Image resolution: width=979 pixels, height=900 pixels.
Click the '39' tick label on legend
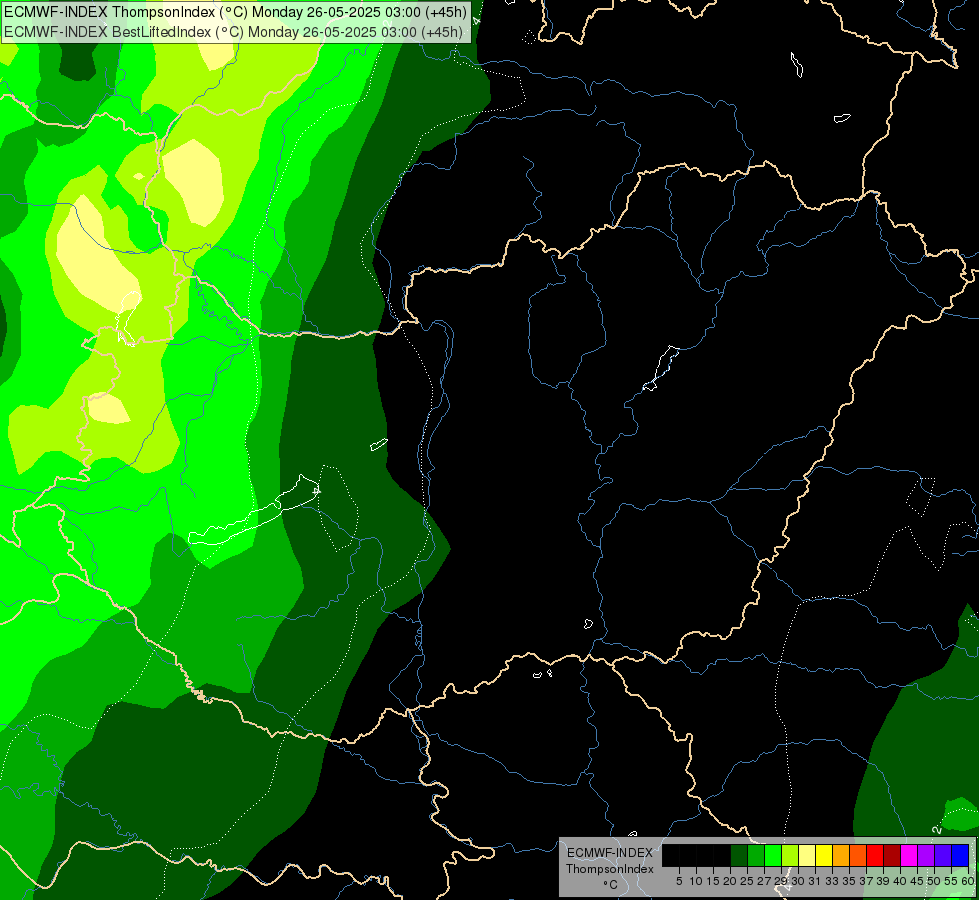883,881
